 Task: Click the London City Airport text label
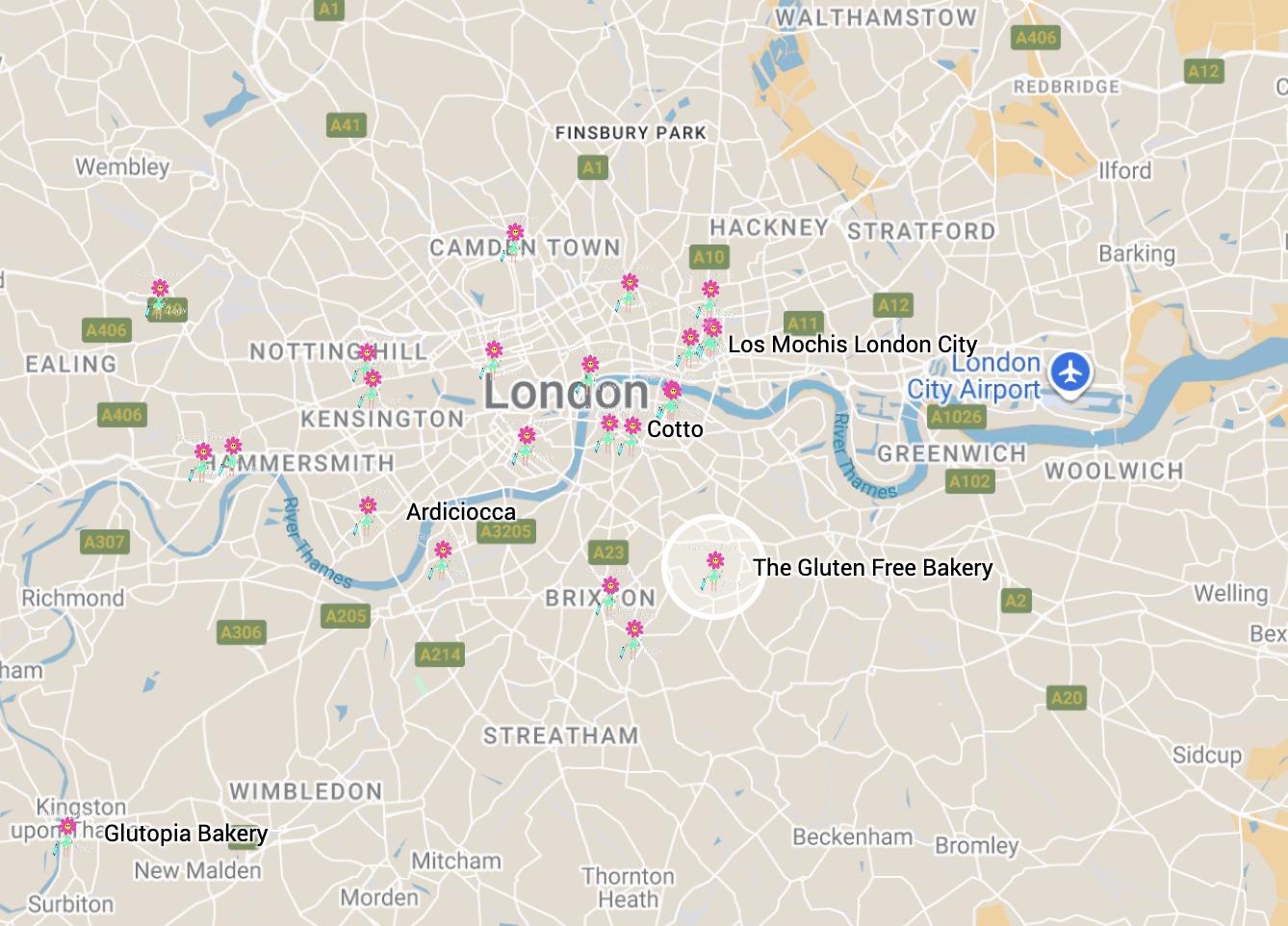point(974,376)
